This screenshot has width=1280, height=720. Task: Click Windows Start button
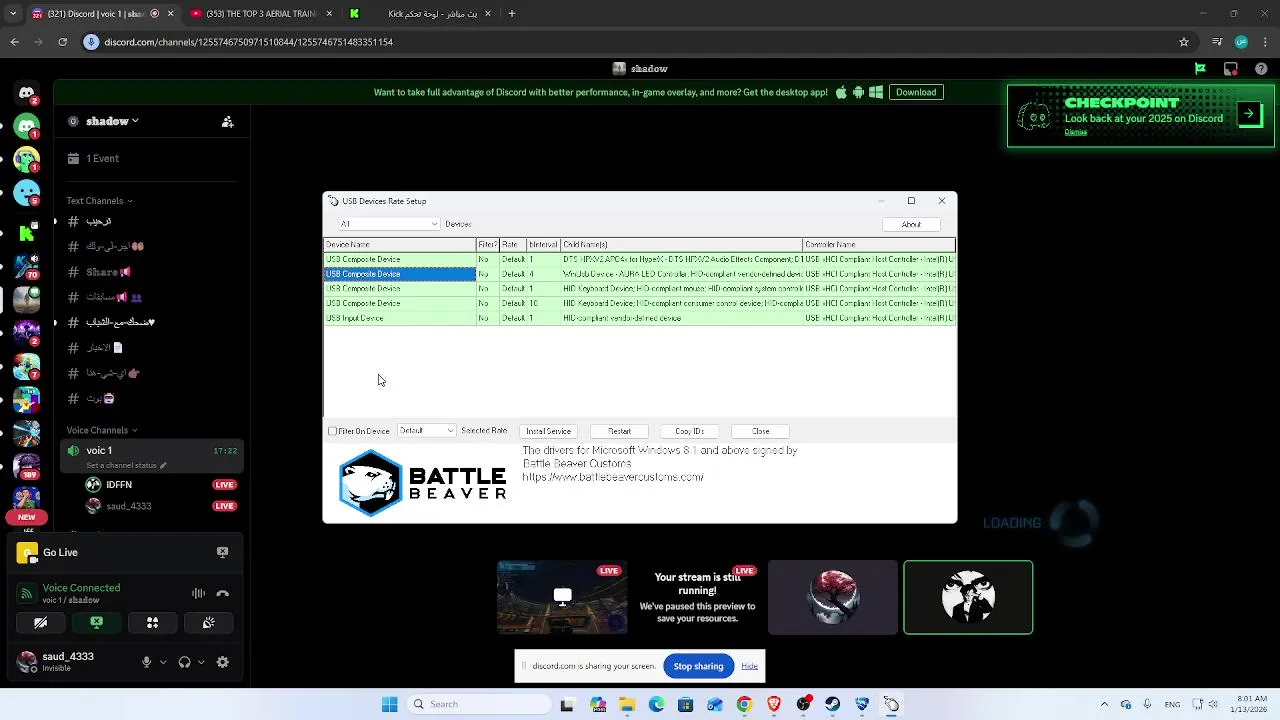389,704
